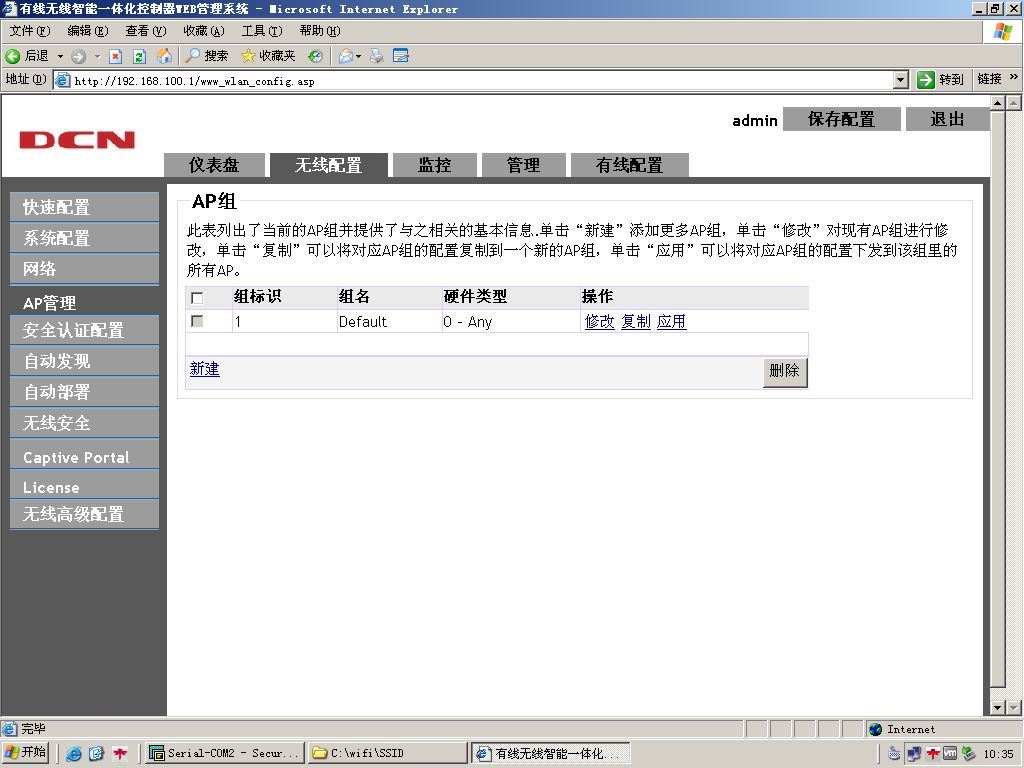Open the Back button history dropdown

tap(61, 56)
